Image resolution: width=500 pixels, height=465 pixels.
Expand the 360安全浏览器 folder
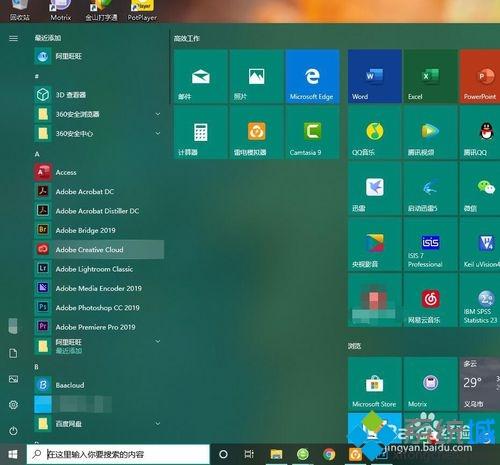click(99, 114)
